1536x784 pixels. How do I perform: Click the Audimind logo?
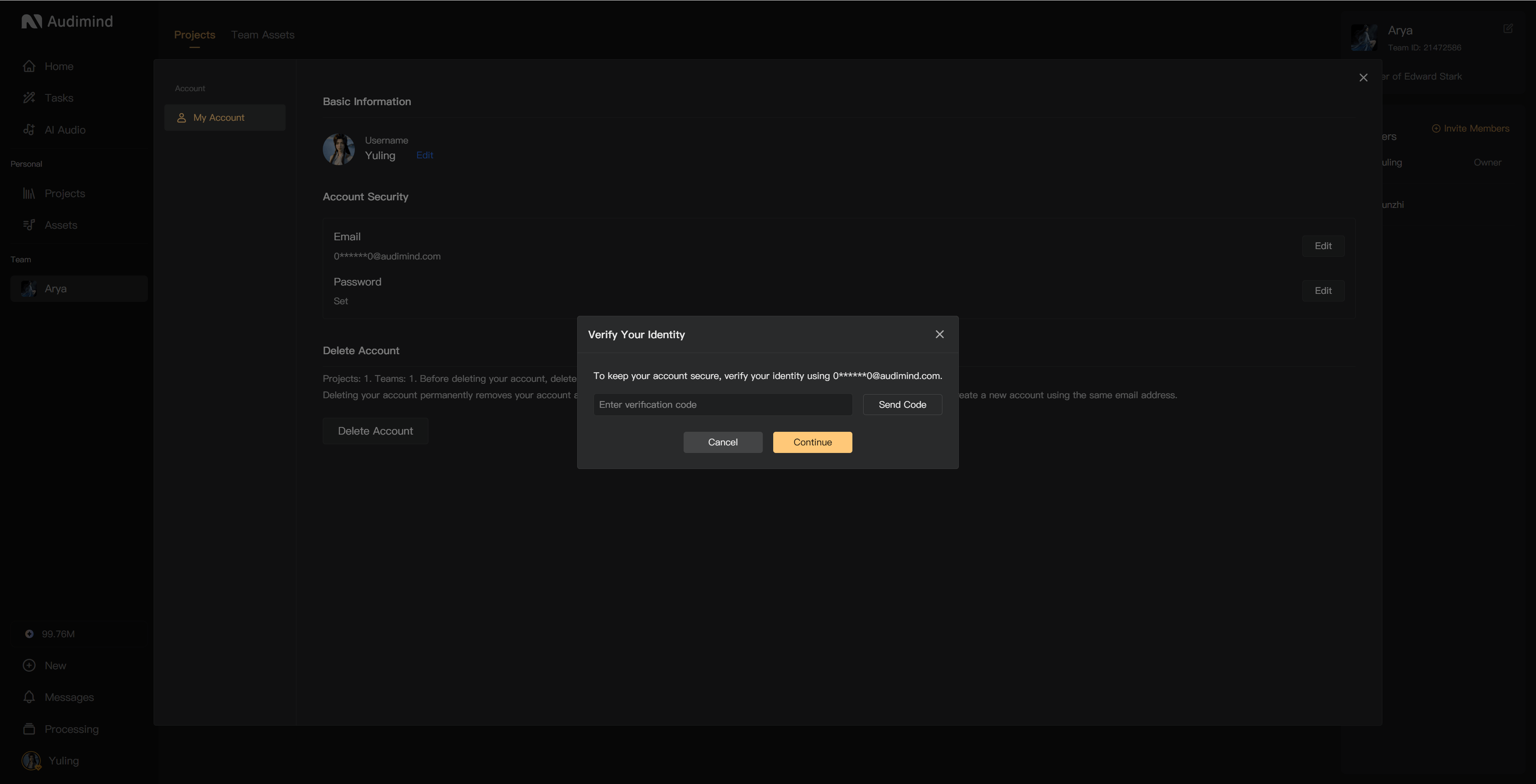pos(67,22)
